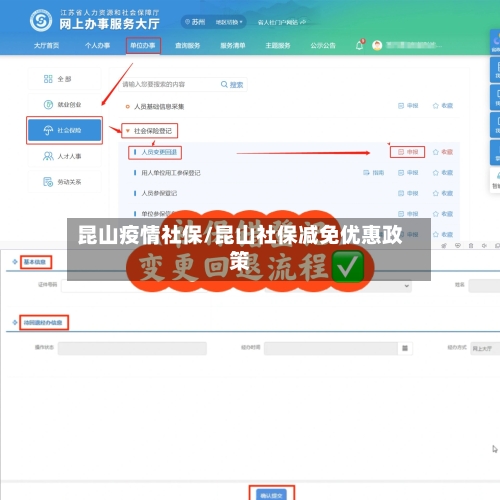Image resolution: width=500 pixels, height=500 pixels.
Task: Click the service search input box
Action: coord(168,84)
